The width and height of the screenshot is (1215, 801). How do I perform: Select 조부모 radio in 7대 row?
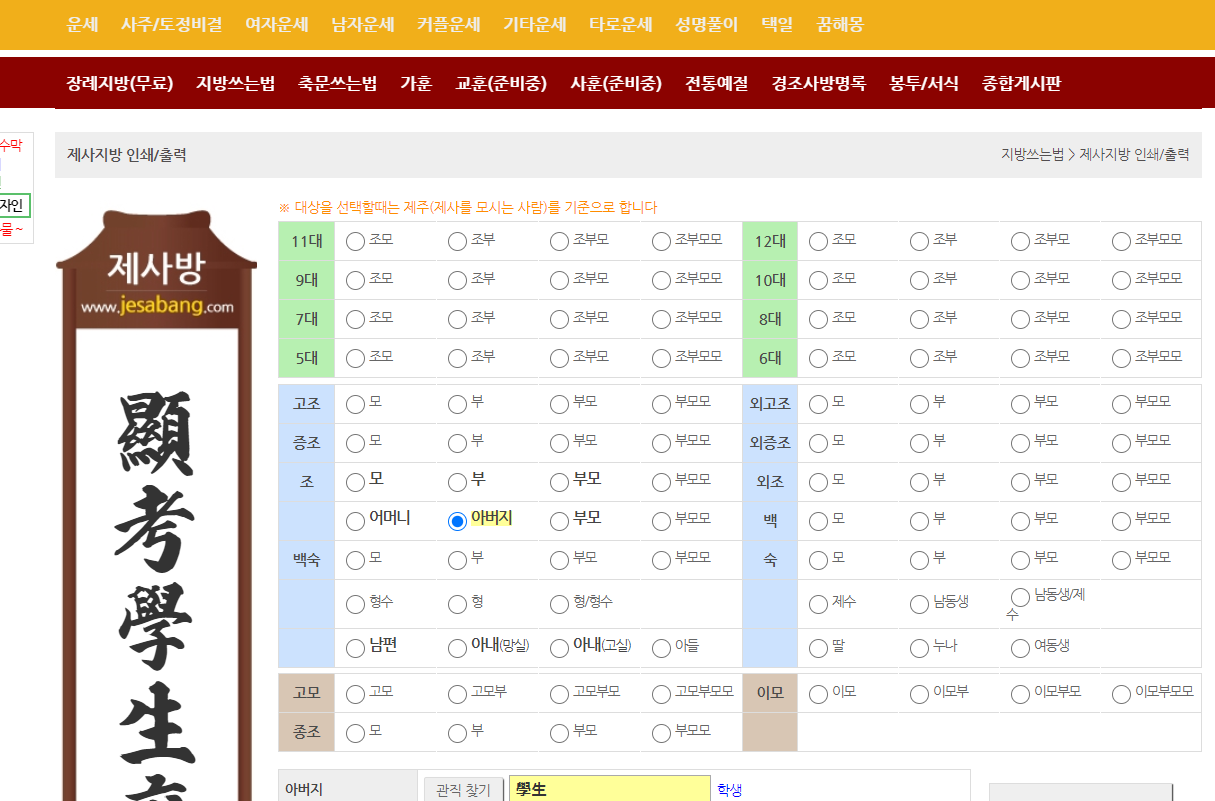pos(559,319)
